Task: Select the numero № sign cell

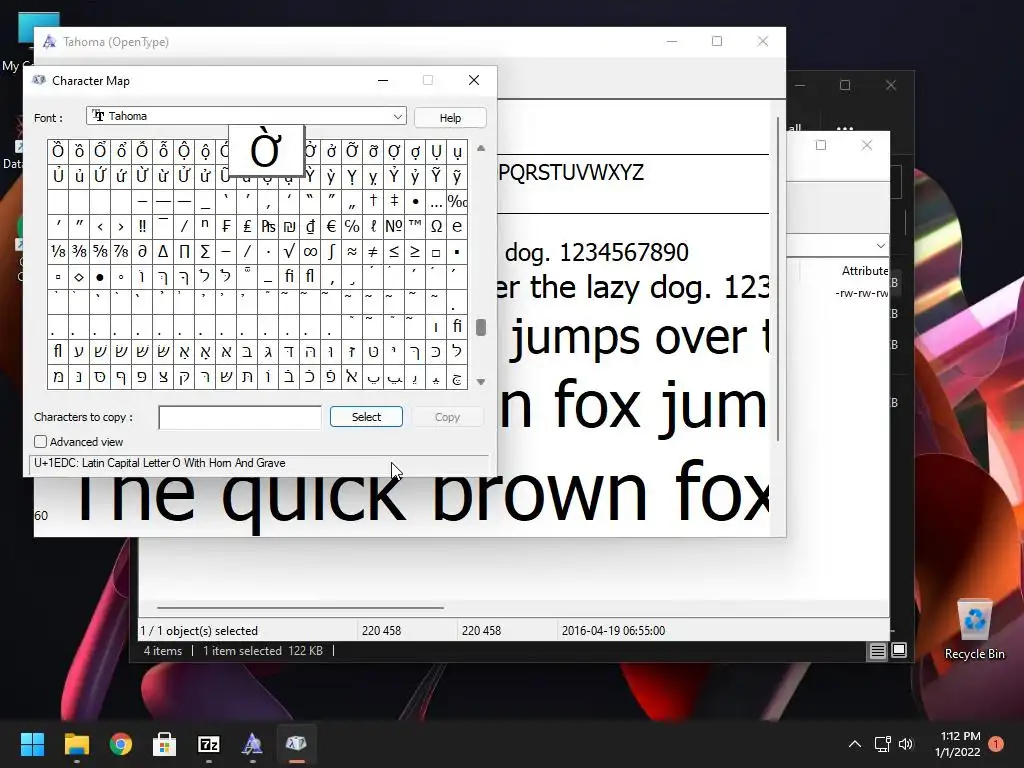Action: click(x=394, y=226)
